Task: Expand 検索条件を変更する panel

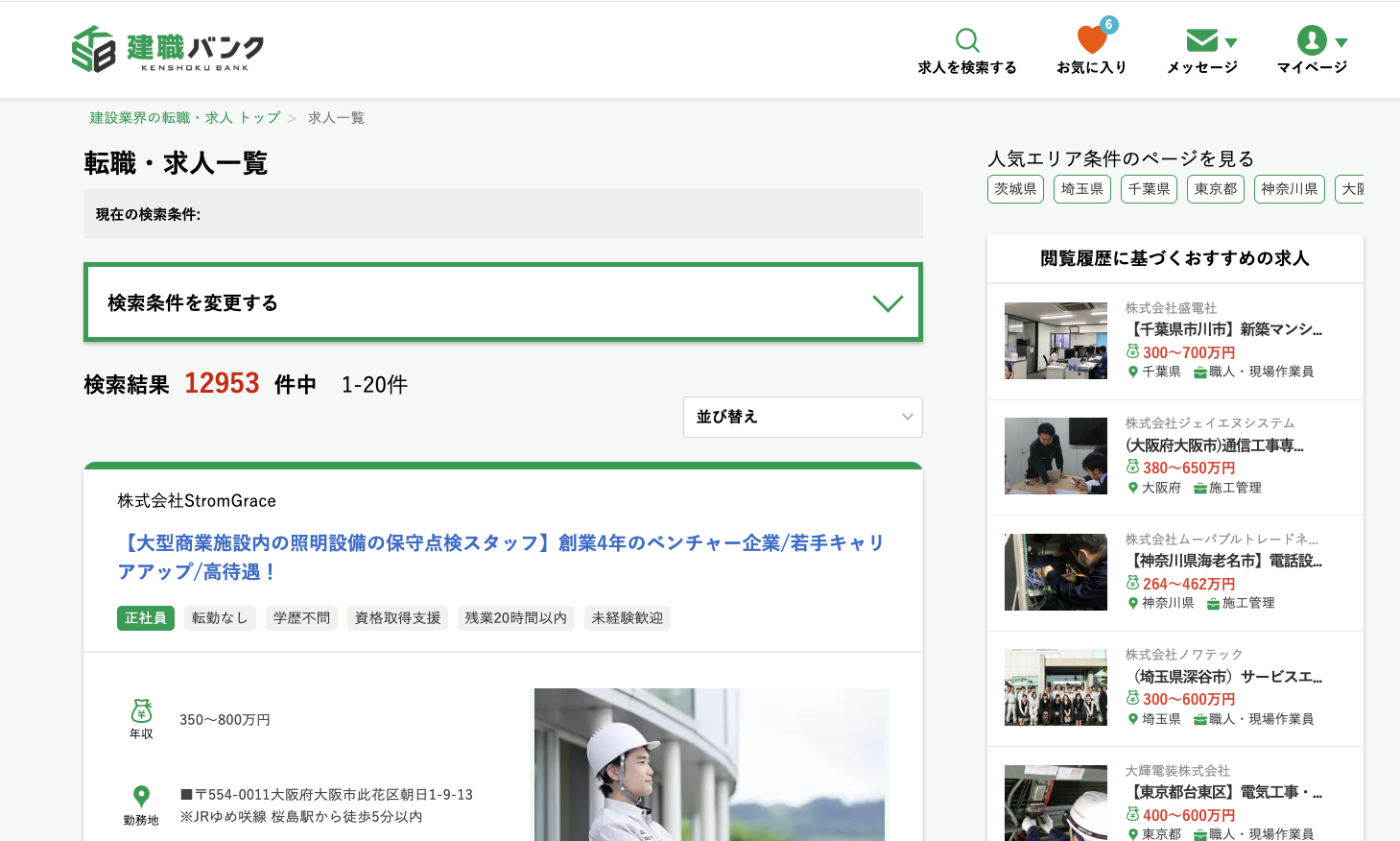Action: click(503, 302)
